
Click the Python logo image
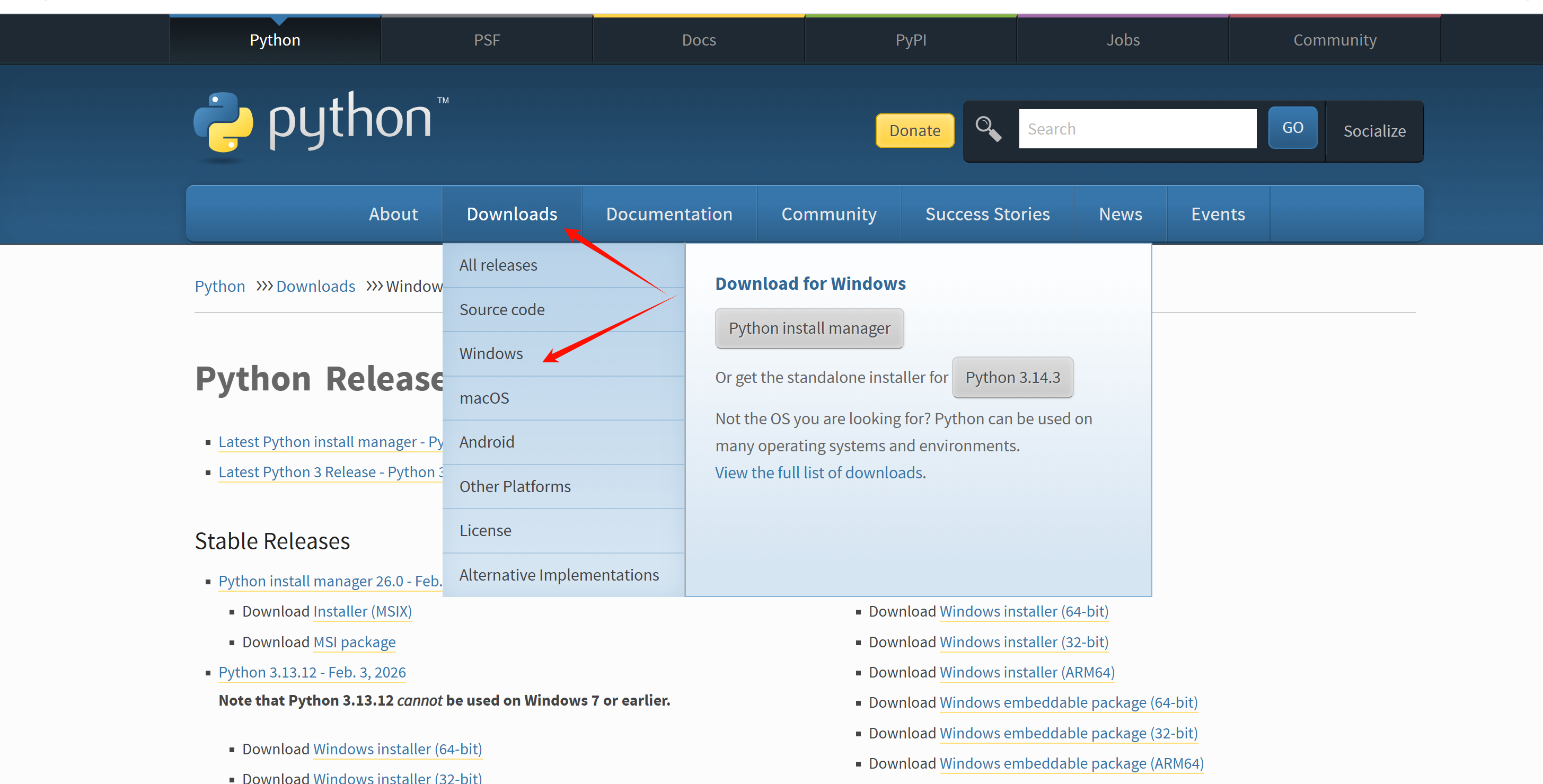320,123
